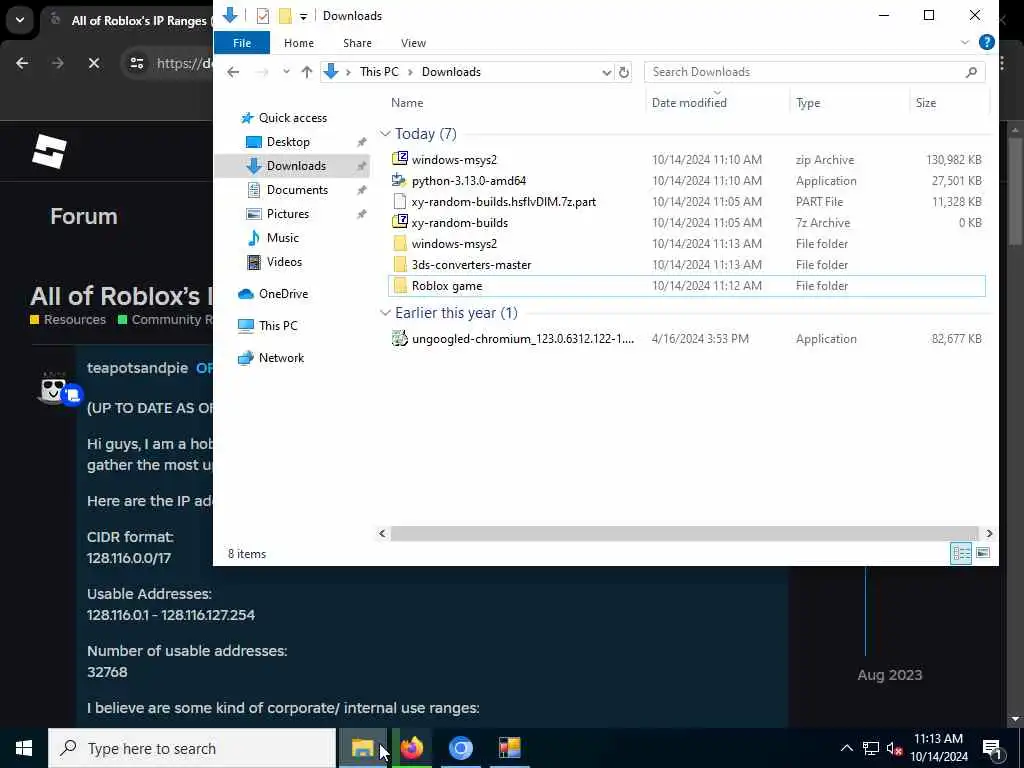Switch to the Home ribbon tab
The image size is (1024, 768).
pos(298,43)
